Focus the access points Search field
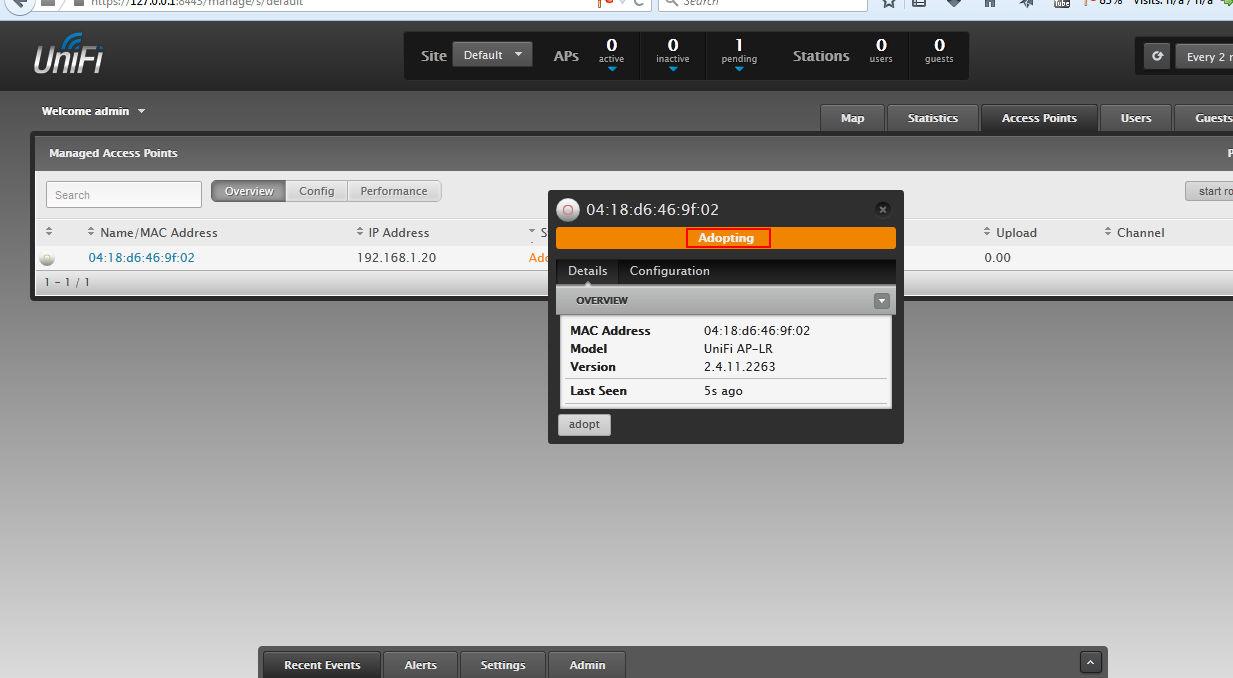 (x=124, y=194)
